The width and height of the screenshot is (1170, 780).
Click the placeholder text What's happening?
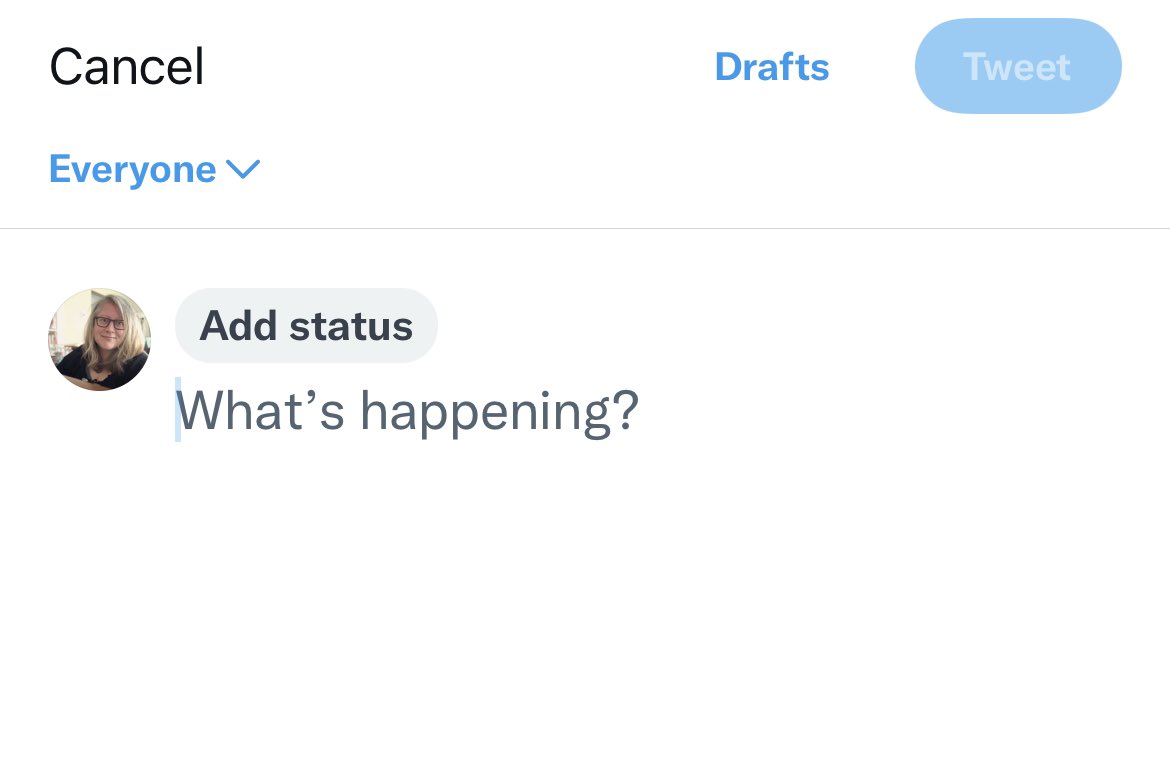408,411
